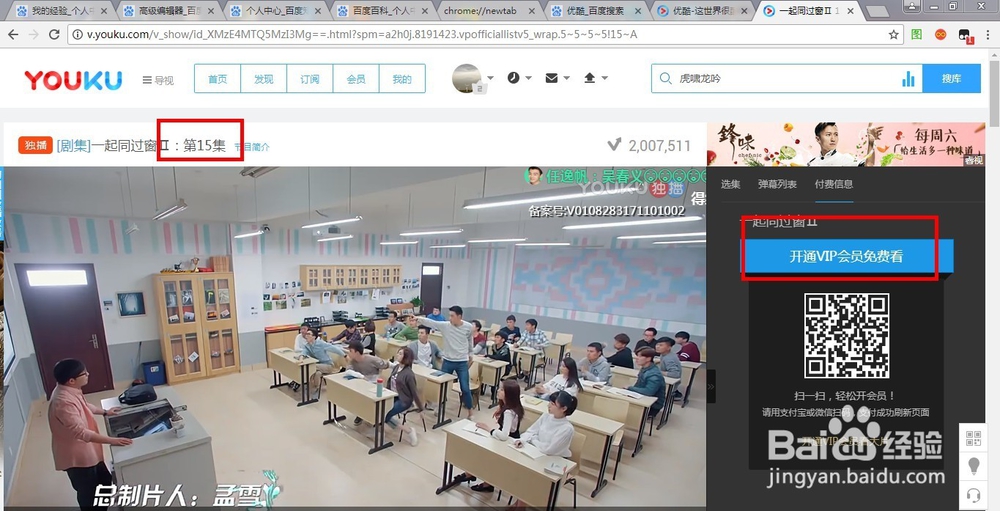The image size is (1000, 511).
Task: Switch to 我的经验 browser tab
Action: point(61,11)
